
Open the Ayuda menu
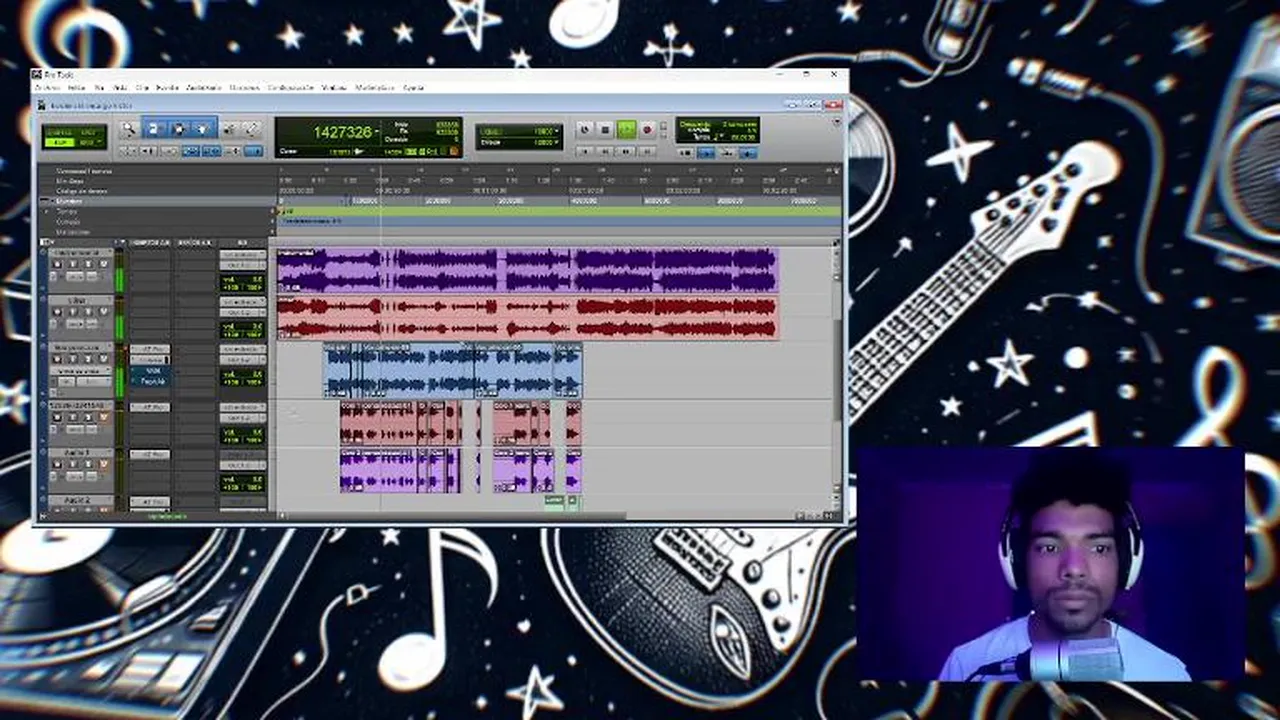pos(413,87)
